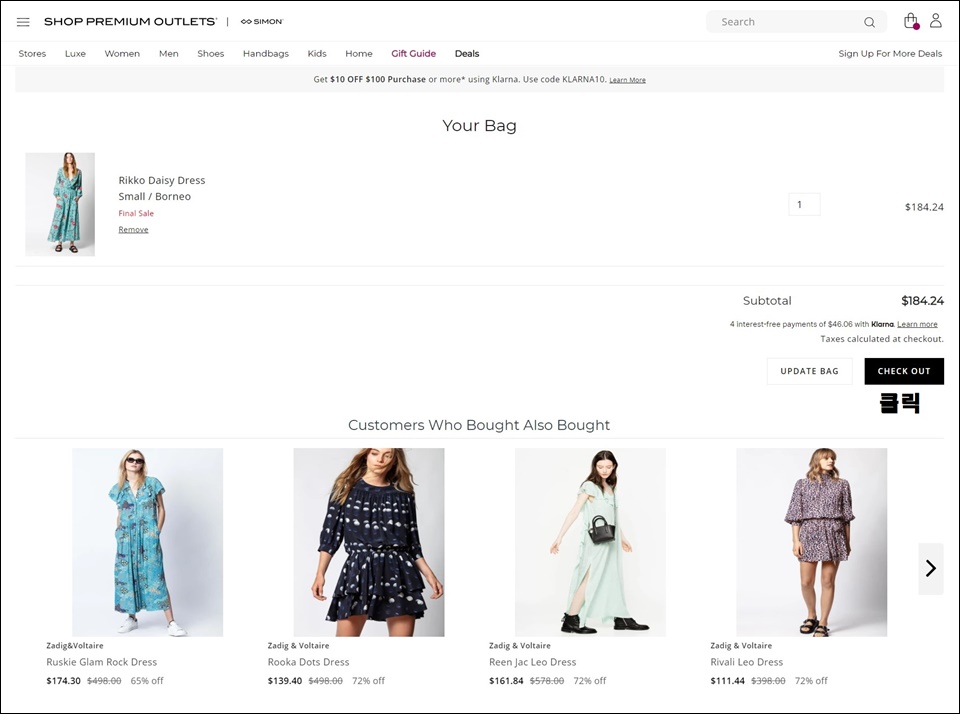Open the Gift Guide menu

click(x=414, y=54)
